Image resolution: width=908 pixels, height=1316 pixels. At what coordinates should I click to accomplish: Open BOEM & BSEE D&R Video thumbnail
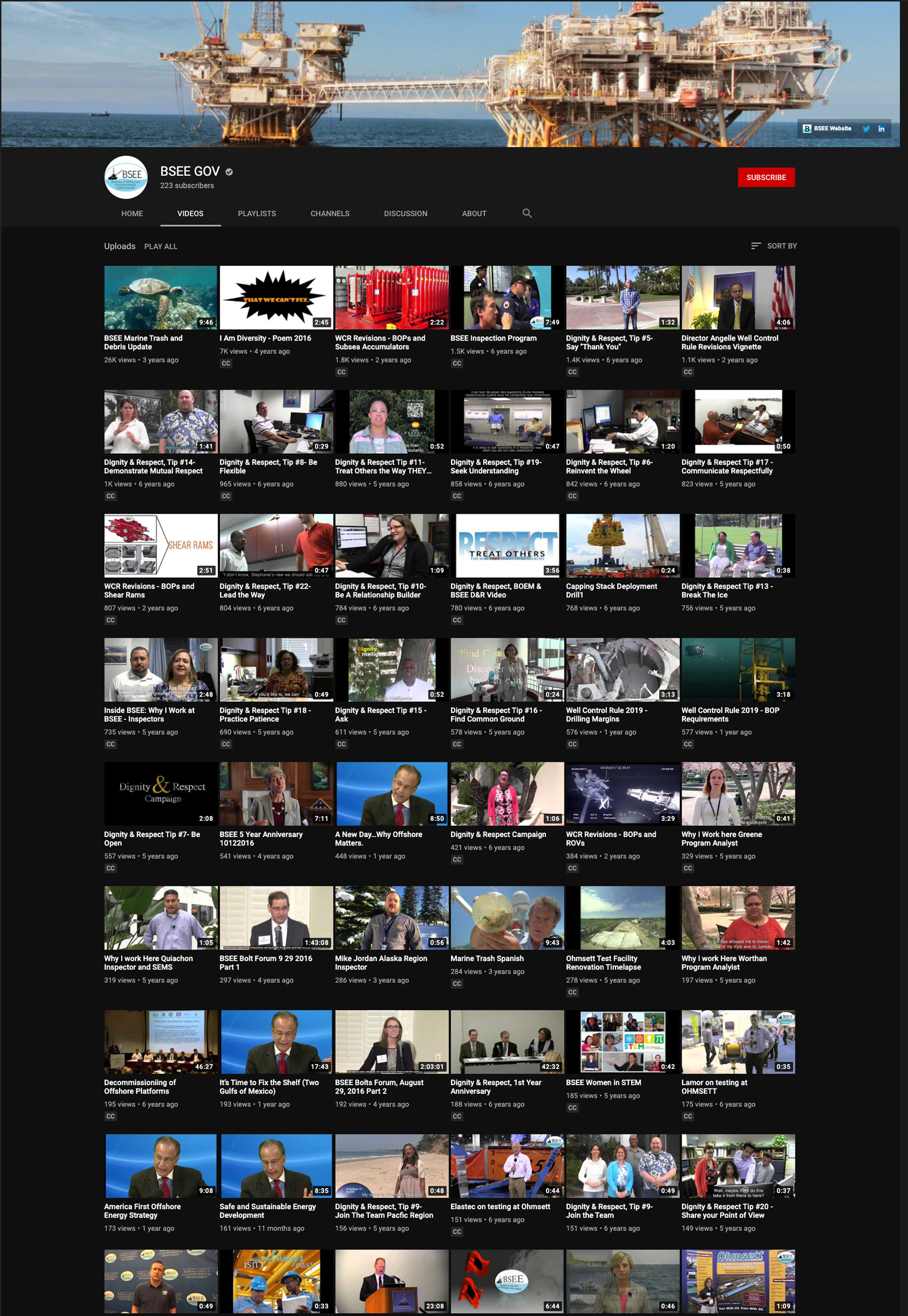click(x=507, y=546)
